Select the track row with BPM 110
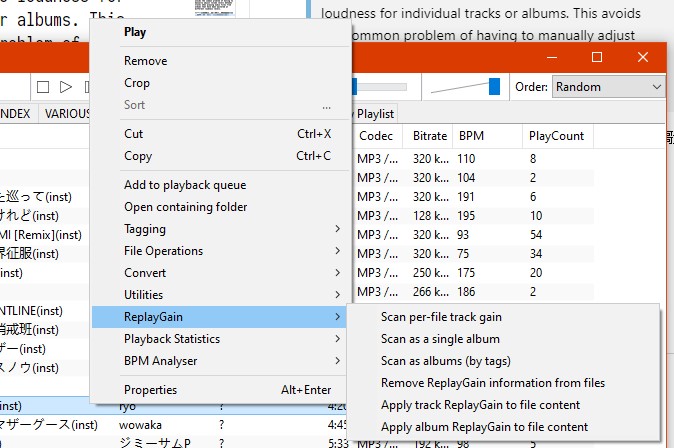Image resolution: width=674 pixels, height=448 pixels. pos(474,159)
